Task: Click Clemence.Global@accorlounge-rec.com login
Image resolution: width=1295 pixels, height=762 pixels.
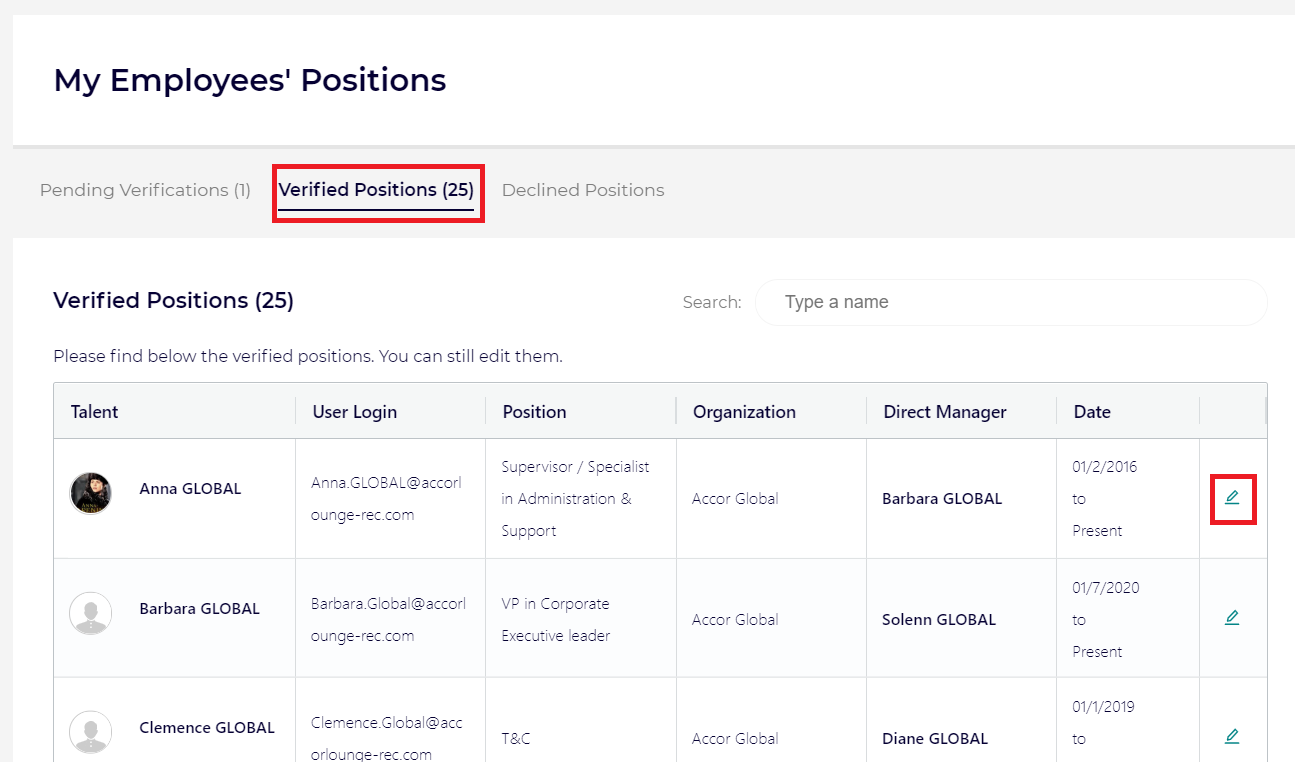Action: pos(387,738)
